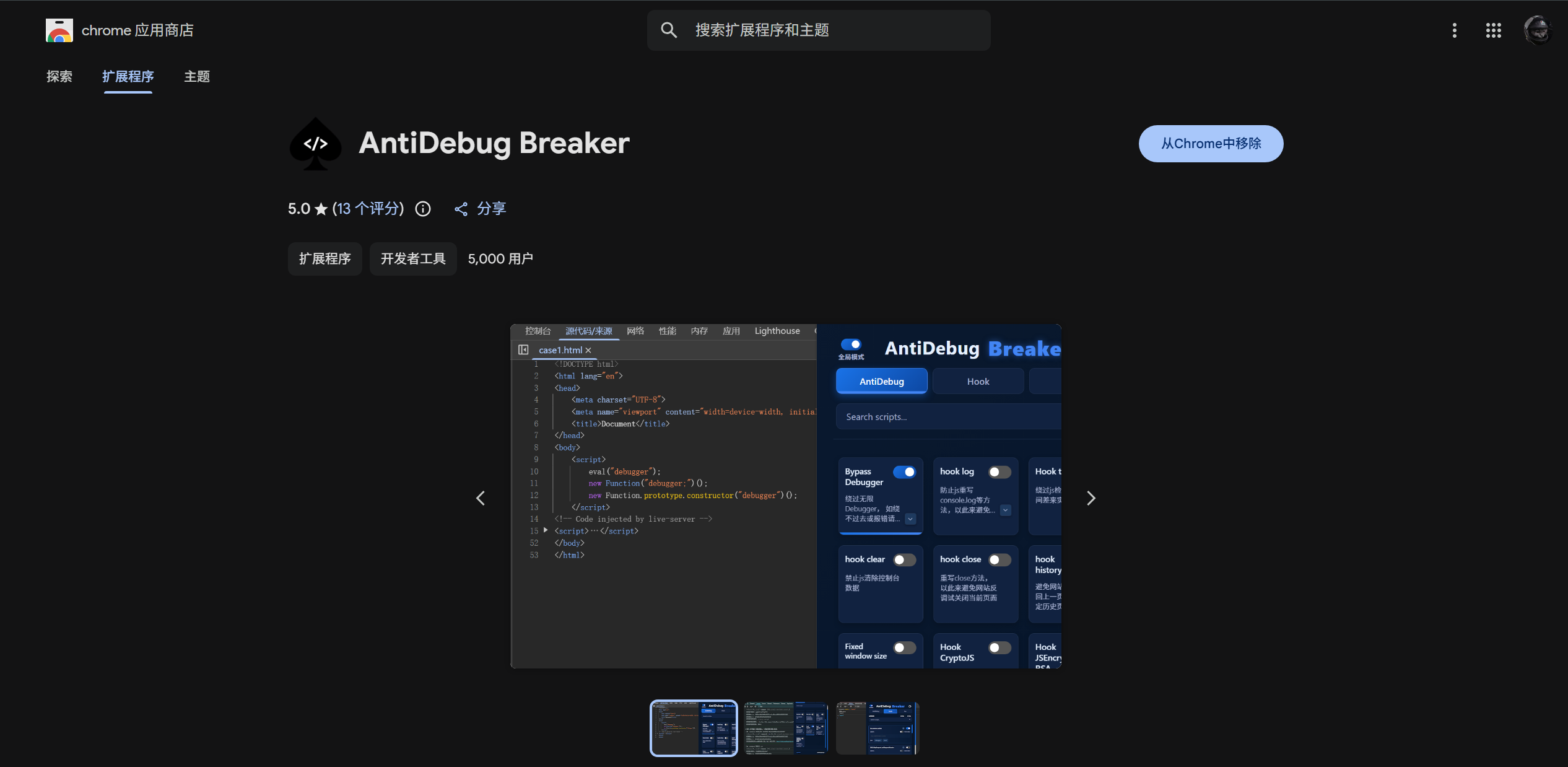
Task: Select the first screenshot thumbnail
Action: 694,729
